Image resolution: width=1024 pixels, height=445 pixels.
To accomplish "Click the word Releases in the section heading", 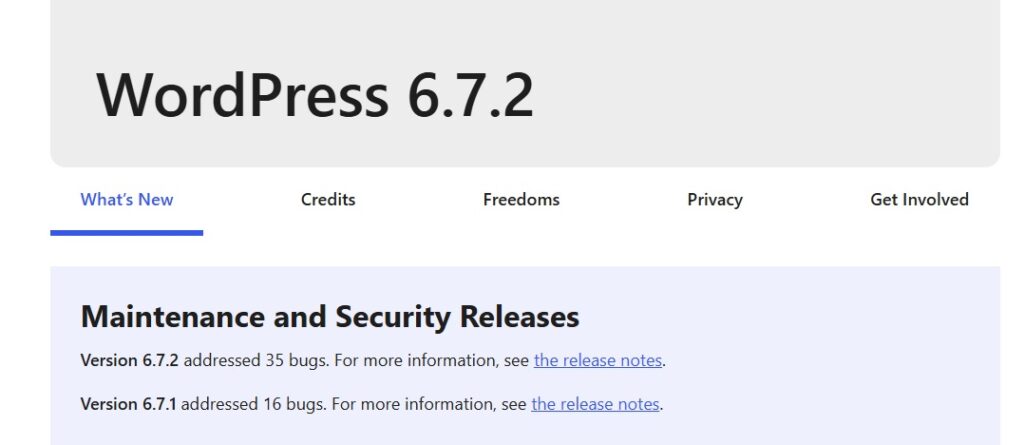I will pyautogui.click(x=519, y=317).
